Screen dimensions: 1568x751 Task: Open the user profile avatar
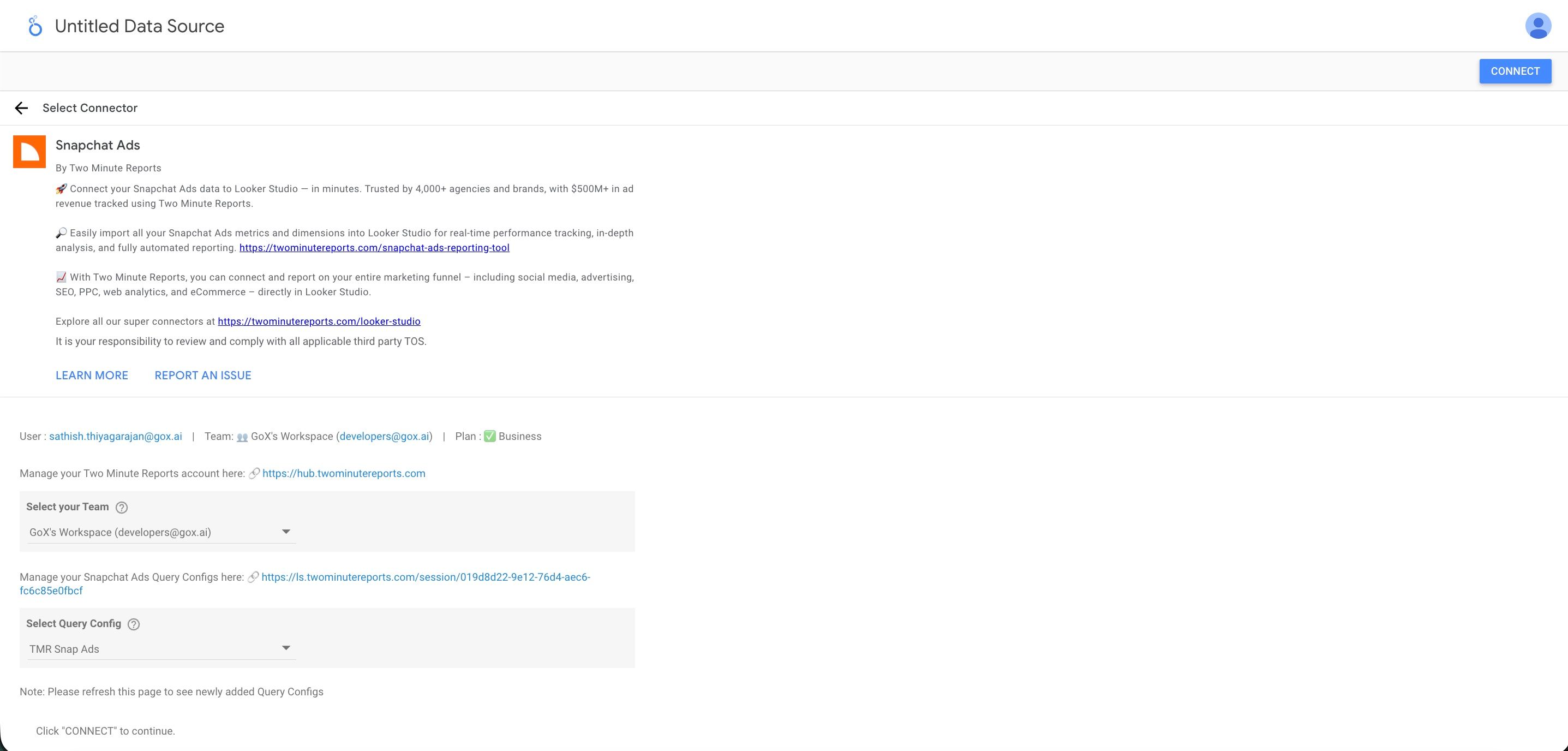click(x=1538, y=26)
